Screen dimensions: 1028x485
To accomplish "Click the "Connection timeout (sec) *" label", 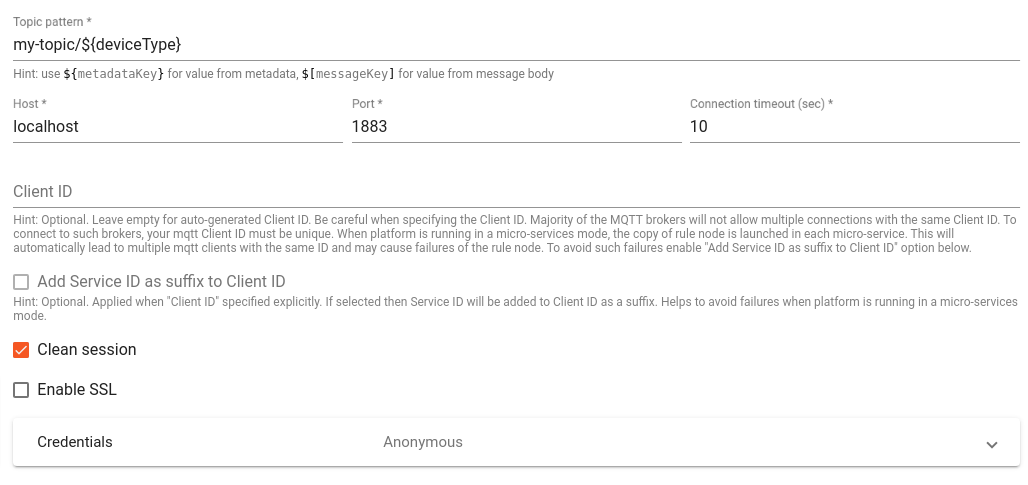I will [x=761, y=104].
